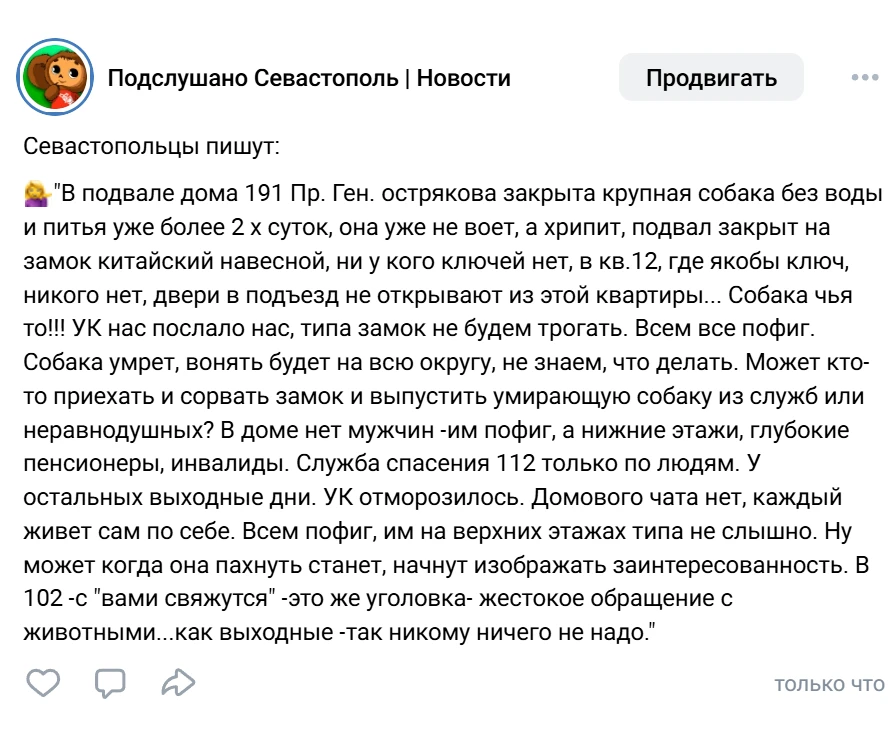The width and height of the screenshot is (892, 743).
Task: Like the post with the heart icon
Action: [43, 683]
